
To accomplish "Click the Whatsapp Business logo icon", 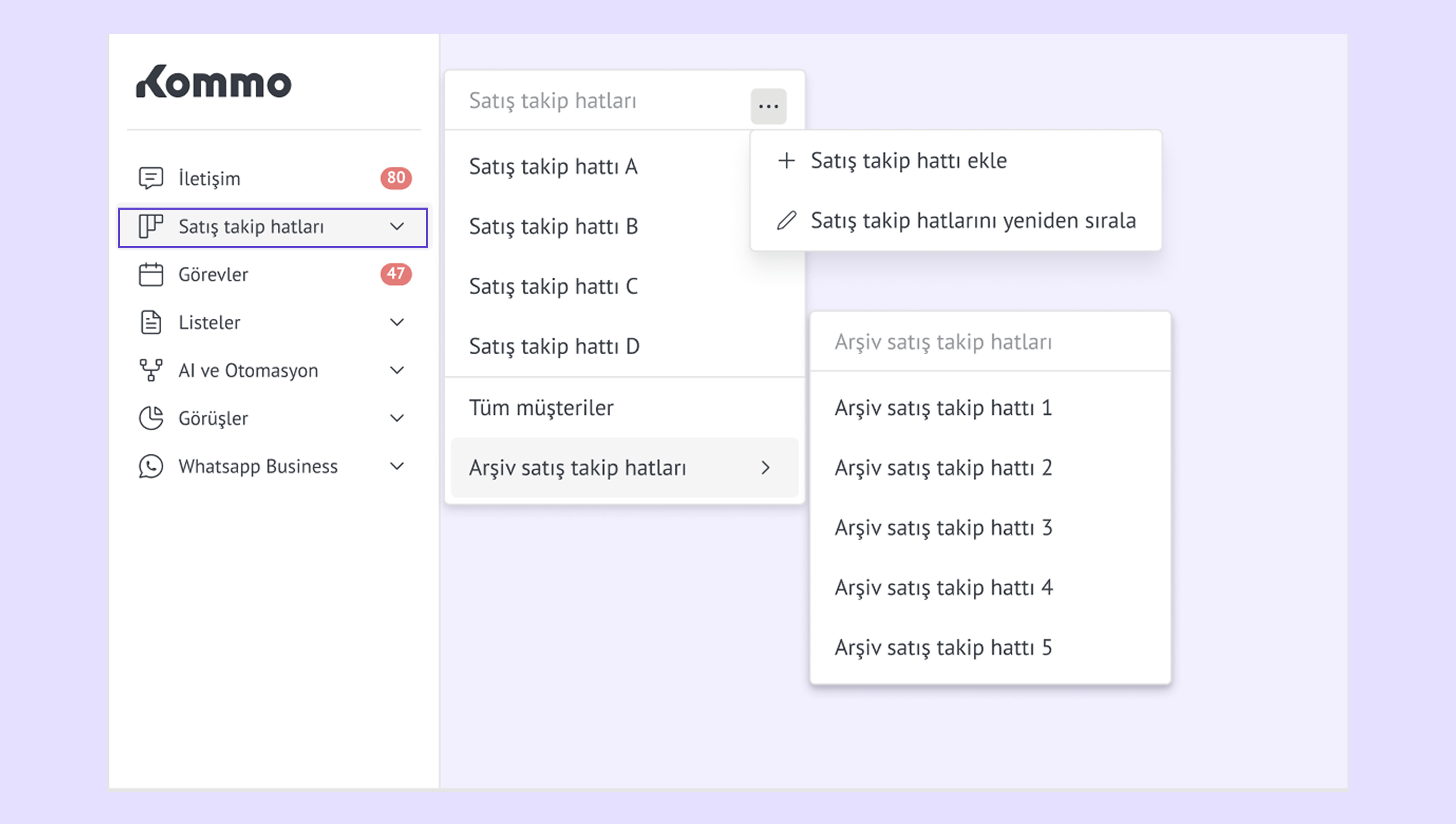I will (x=150, y=467).
